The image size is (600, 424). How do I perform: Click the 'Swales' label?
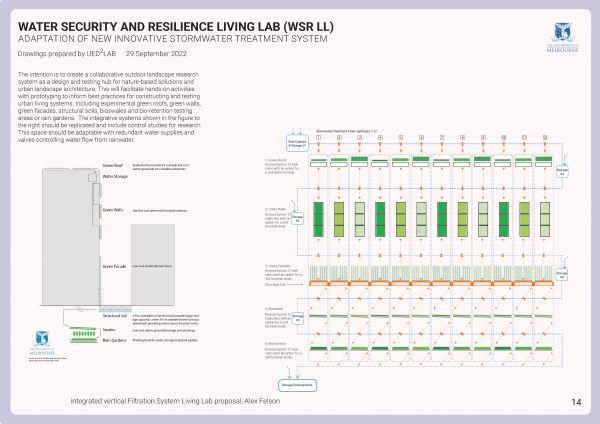[x=109, y=330]
